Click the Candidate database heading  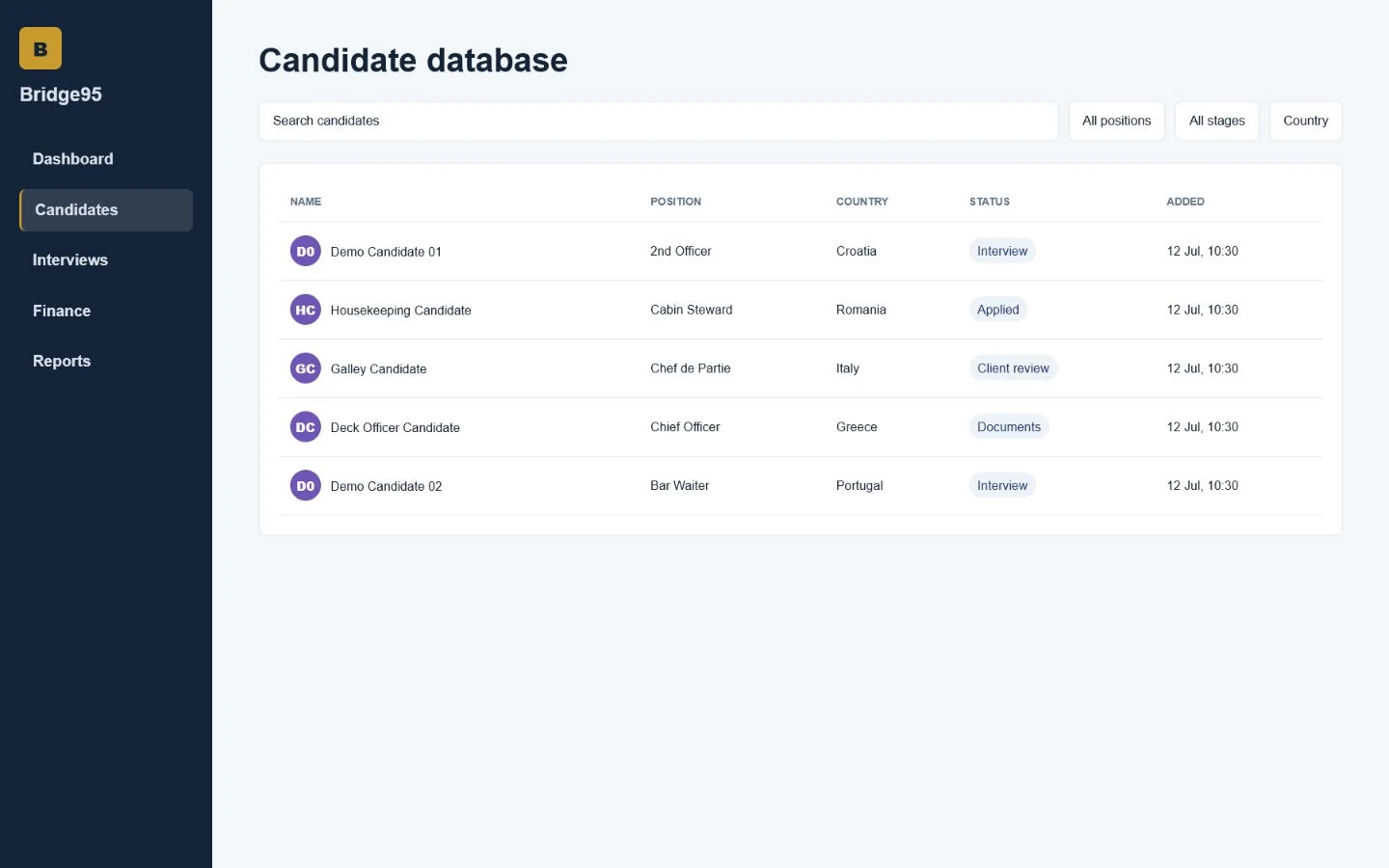(x=413, y=60)
